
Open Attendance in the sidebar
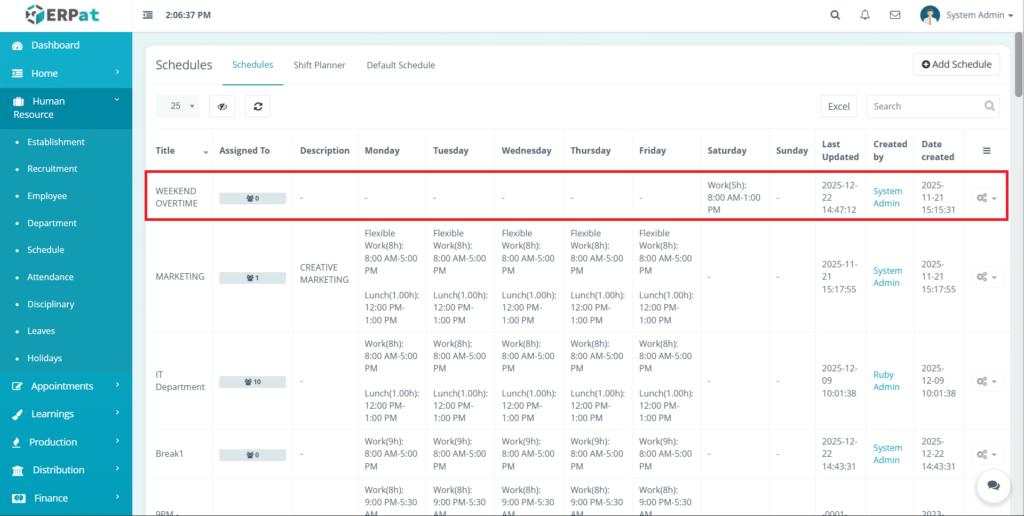(50, 277)
